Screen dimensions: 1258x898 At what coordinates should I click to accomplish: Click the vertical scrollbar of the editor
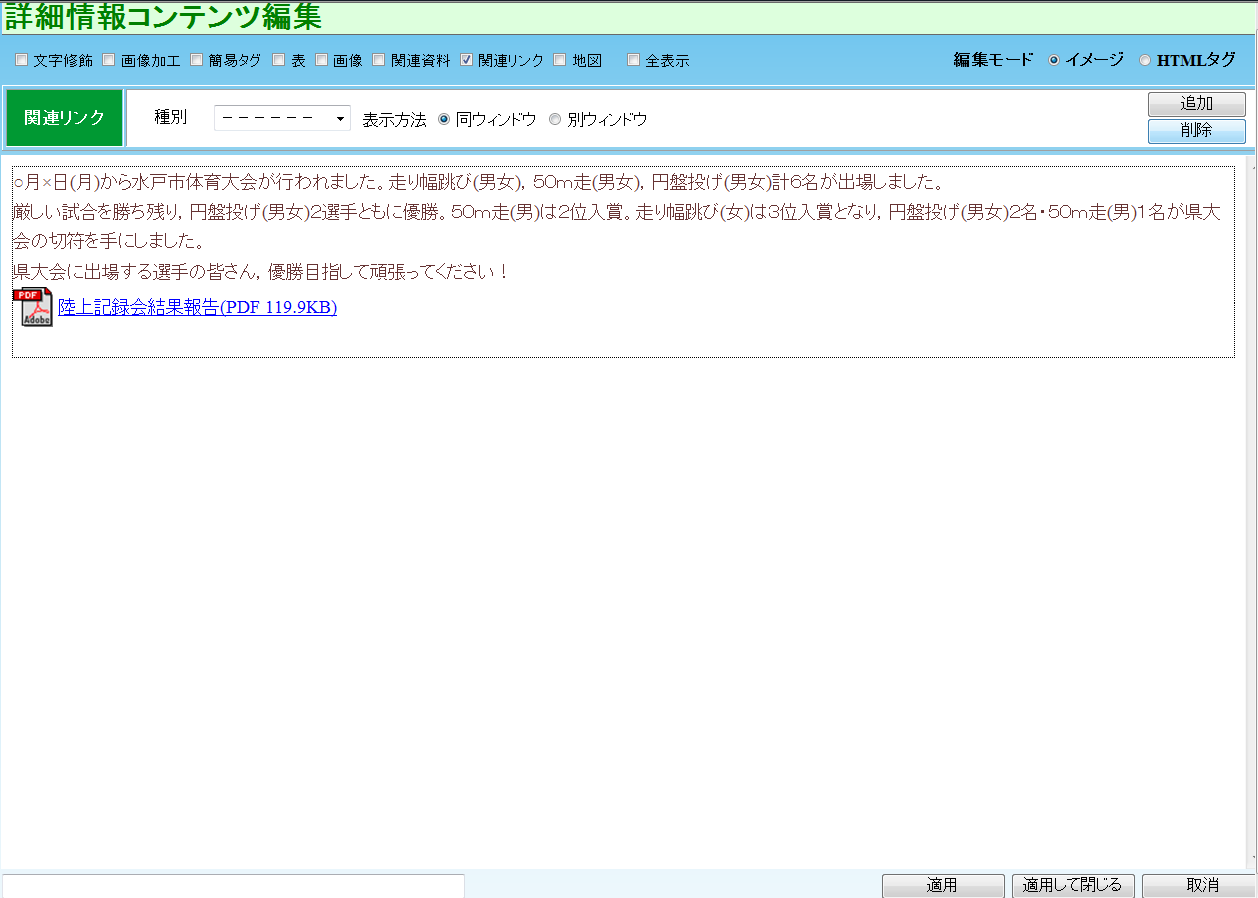click(x=1250, y=510)
